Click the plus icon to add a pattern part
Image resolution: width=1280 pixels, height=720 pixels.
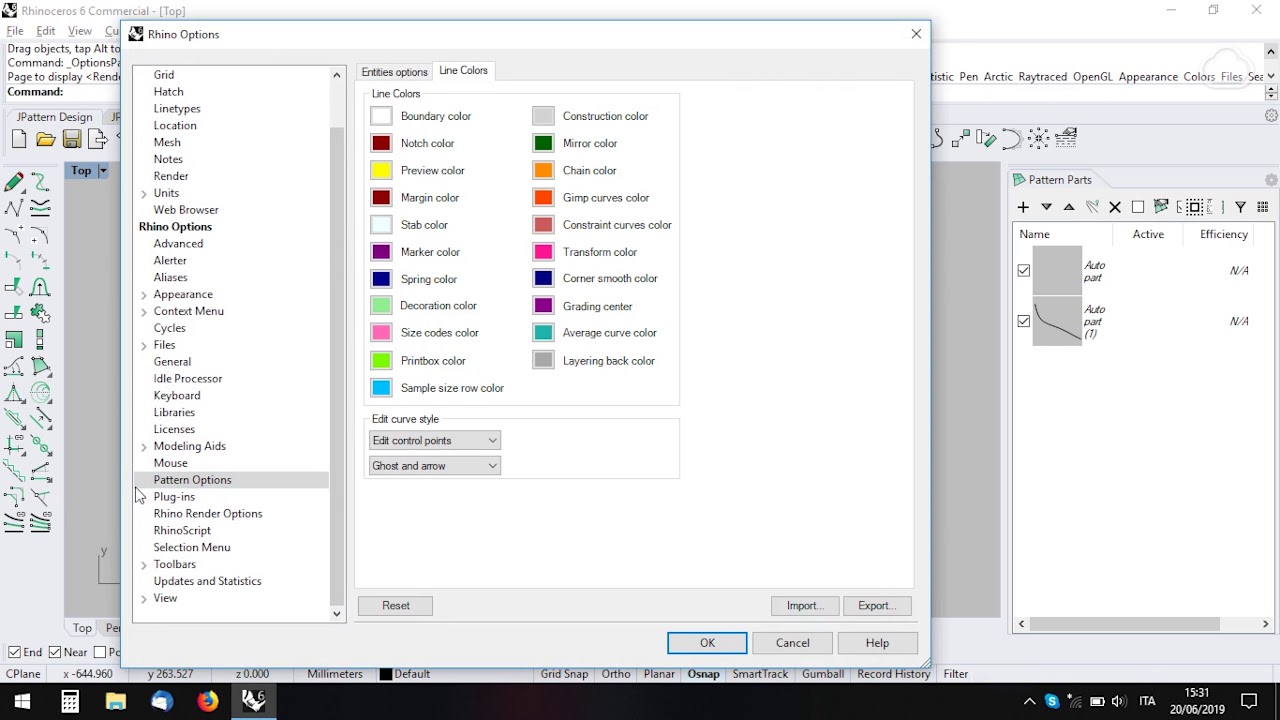pos(1023,207)
